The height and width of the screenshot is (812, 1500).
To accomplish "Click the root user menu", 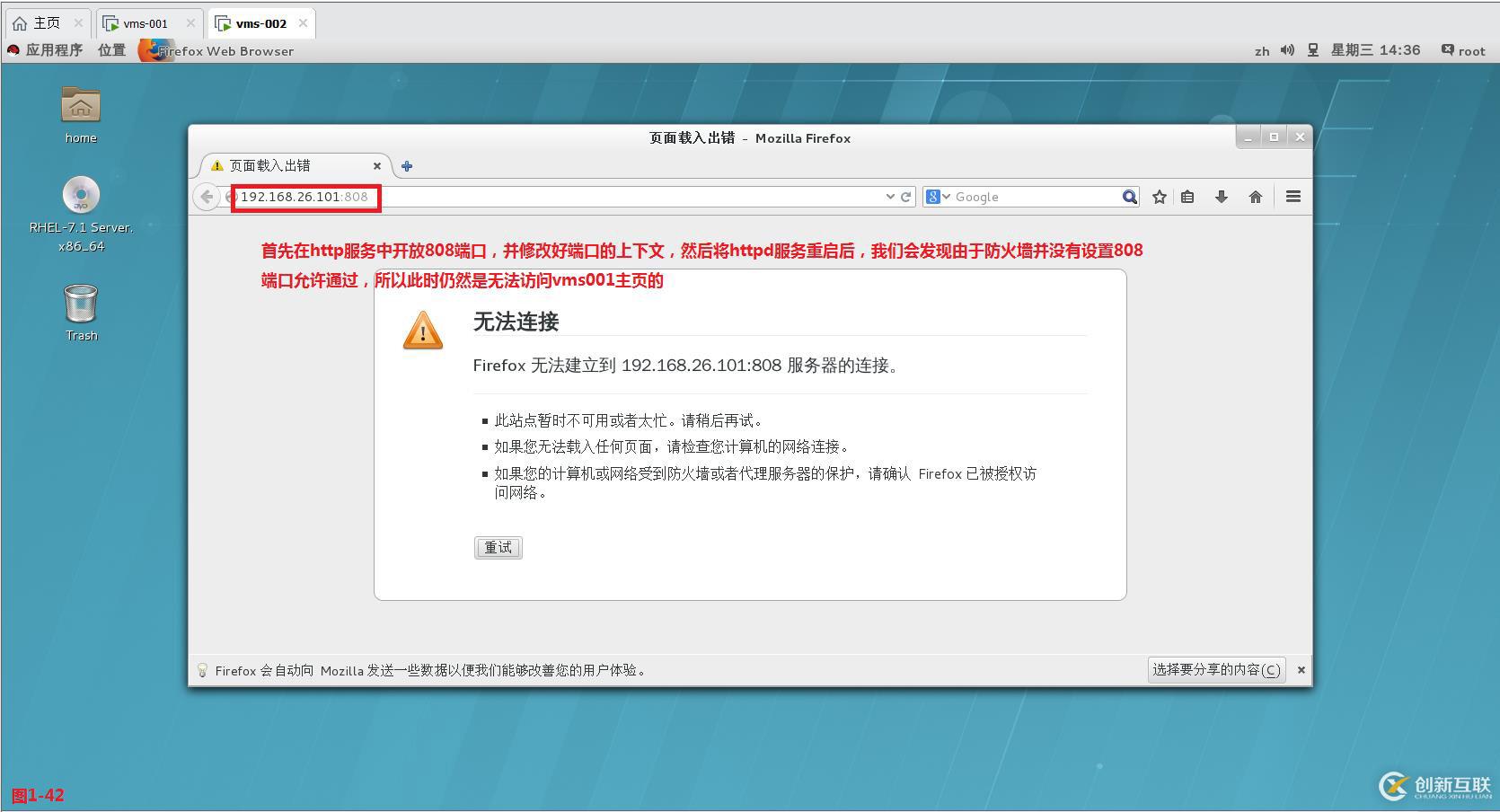I will [1470, 50].
